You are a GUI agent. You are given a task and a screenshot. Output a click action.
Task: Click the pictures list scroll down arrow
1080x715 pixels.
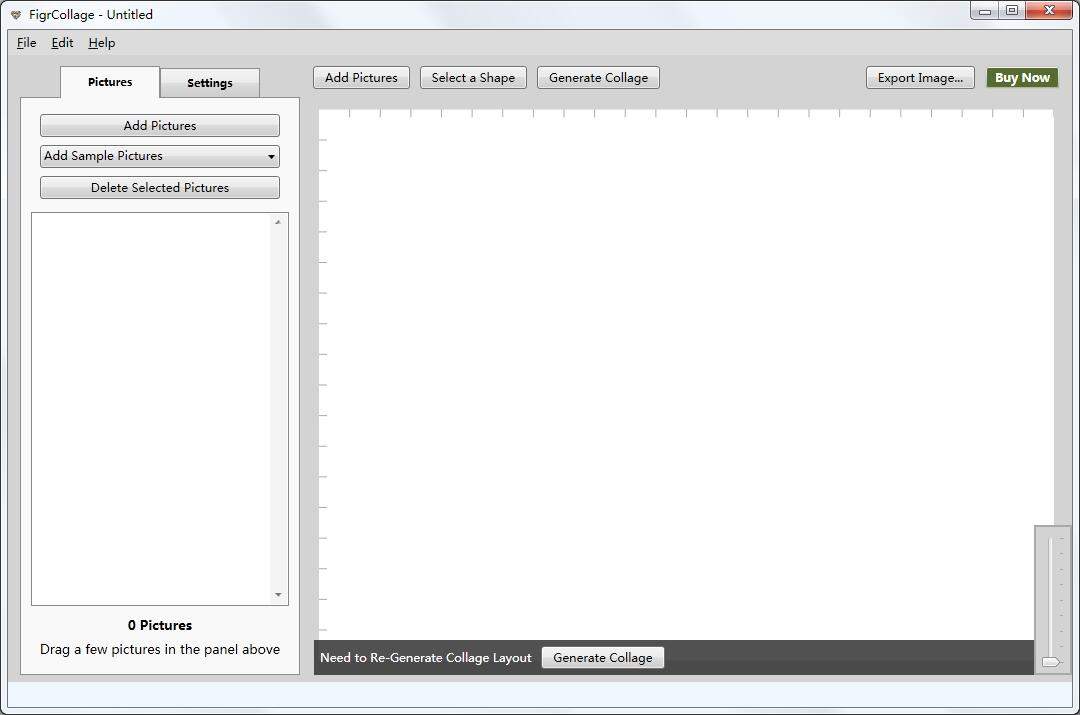point(278,595)
